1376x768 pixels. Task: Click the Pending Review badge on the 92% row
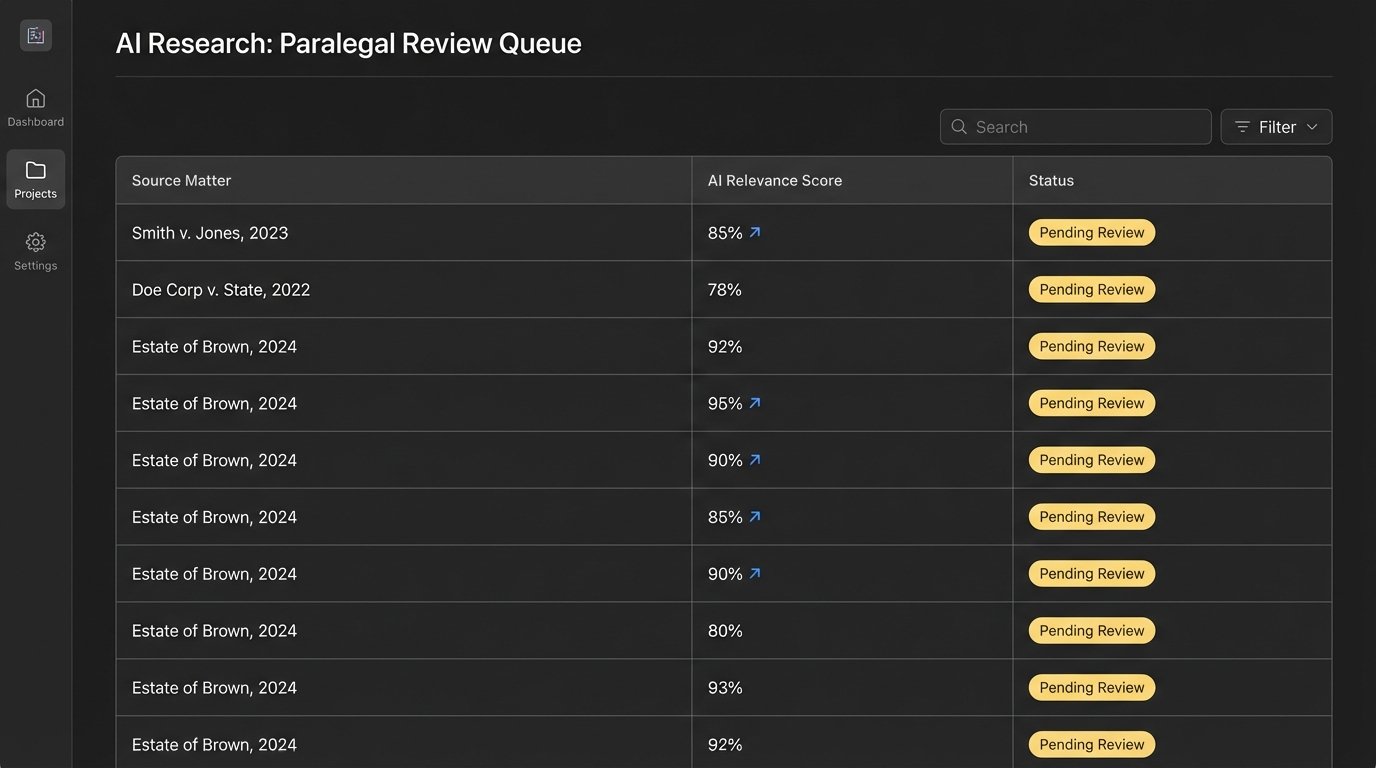coord(1091,345)
